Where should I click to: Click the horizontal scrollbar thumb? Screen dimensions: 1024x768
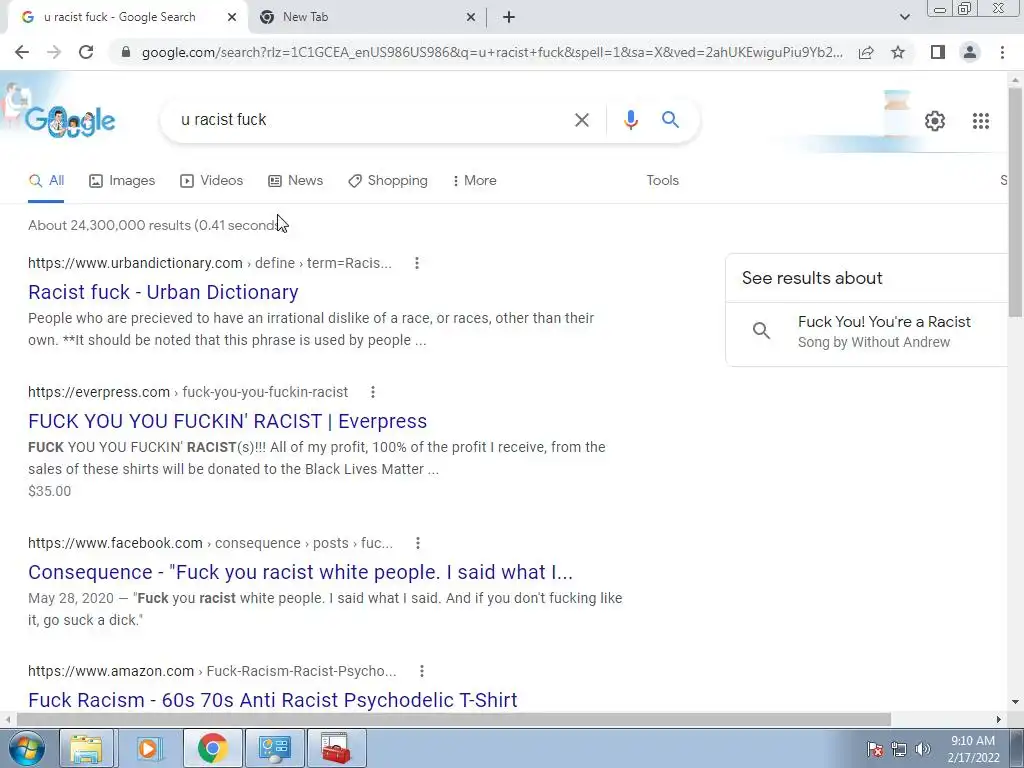pos(453,719)
